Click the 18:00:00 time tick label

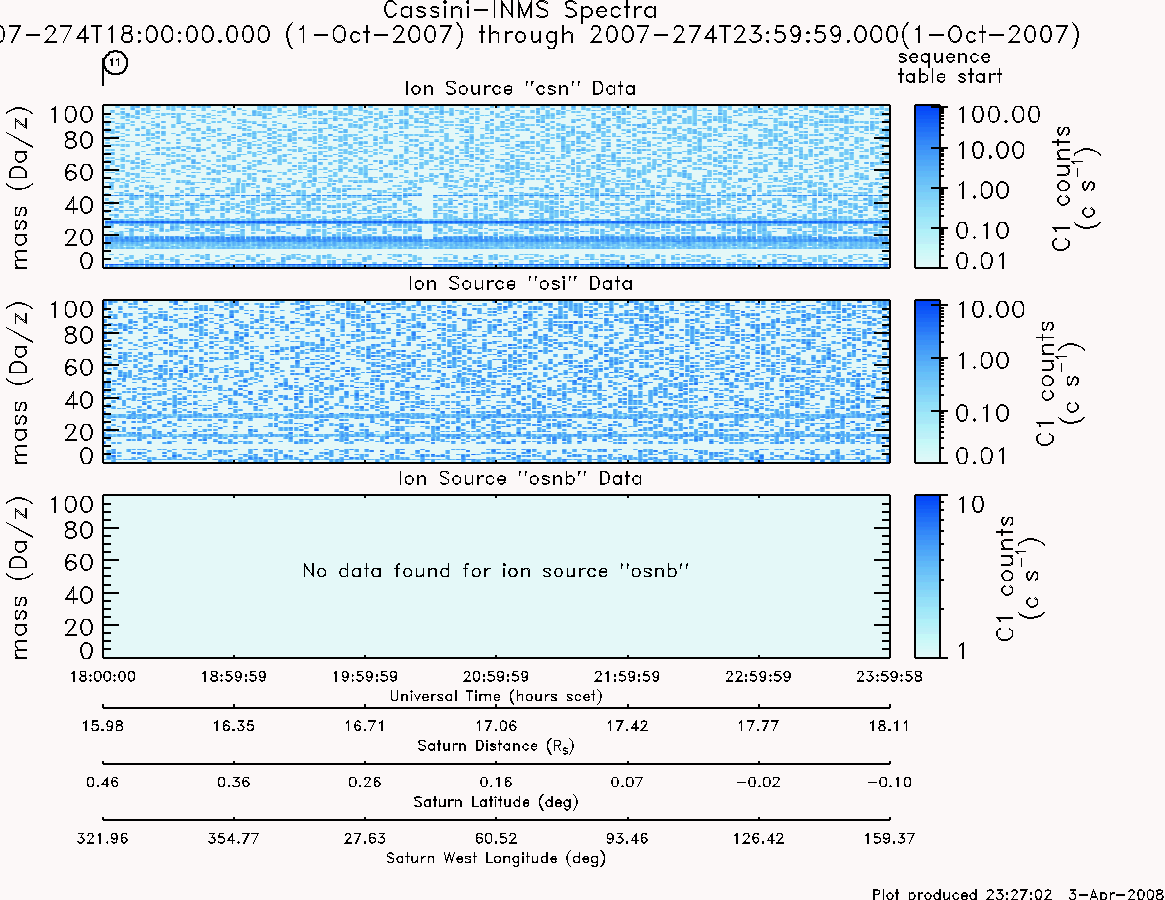point(103,676)
